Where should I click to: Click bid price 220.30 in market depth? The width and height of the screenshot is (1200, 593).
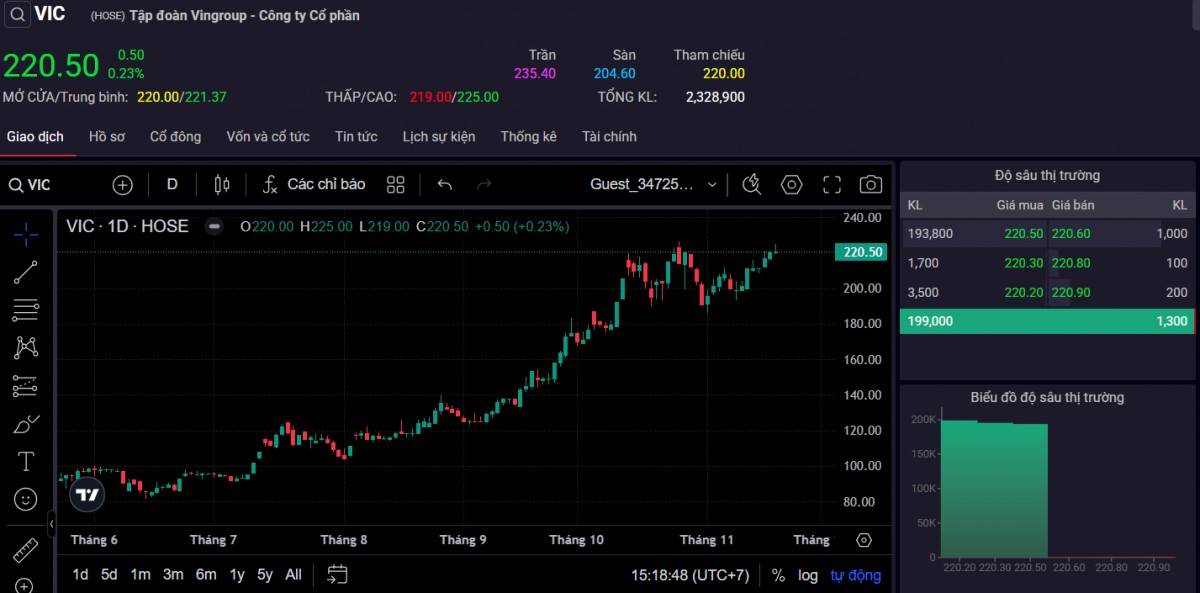tap(1023, 263)
